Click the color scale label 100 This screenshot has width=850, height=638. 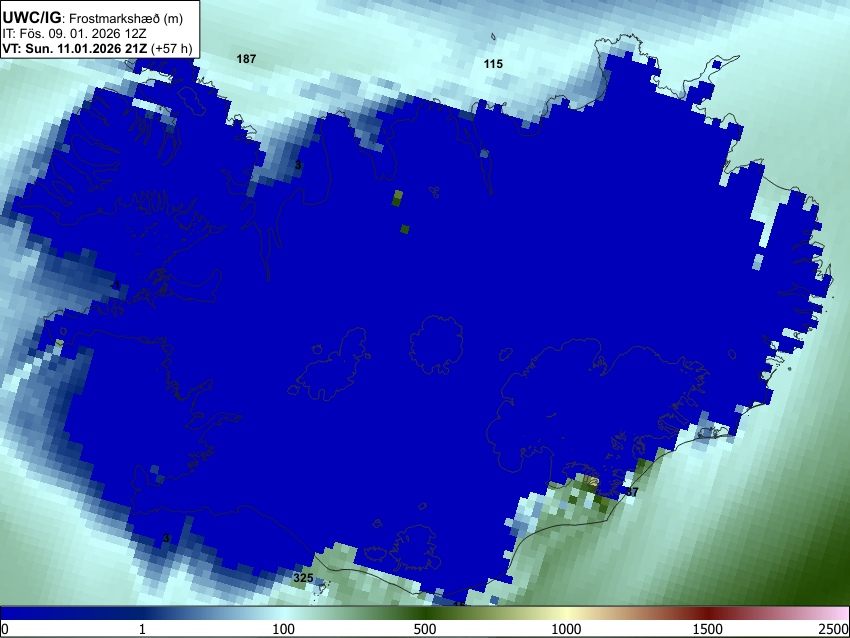[x=284, y=629]
